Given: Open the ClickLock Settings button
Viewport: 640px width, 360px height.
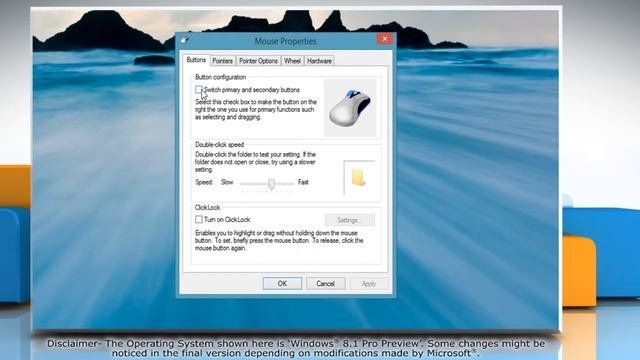Looking at the screenshot, I should pos(350,220).
